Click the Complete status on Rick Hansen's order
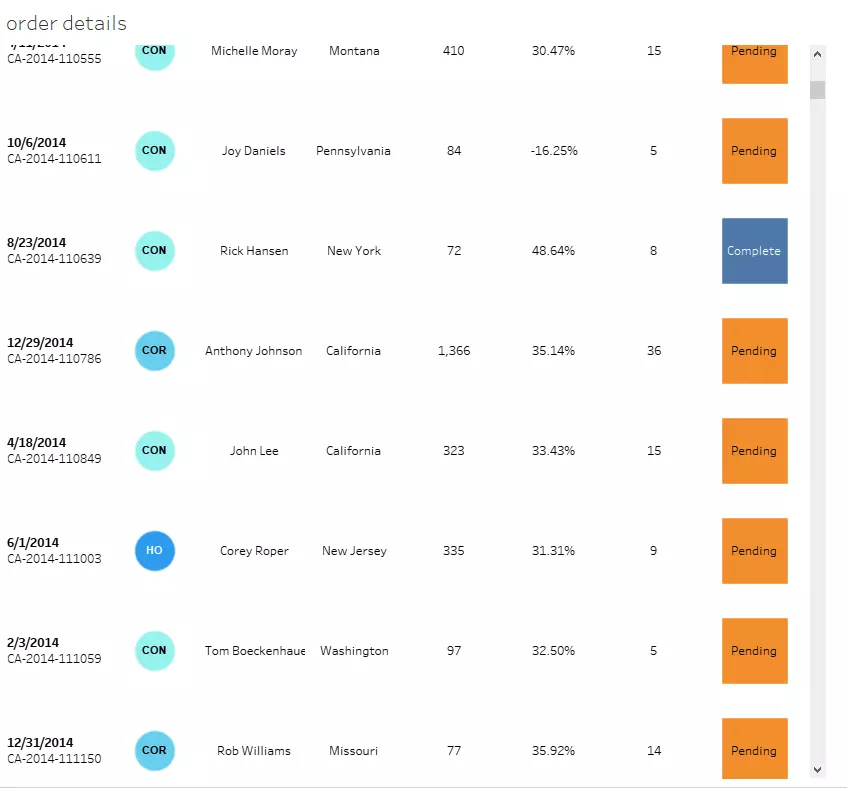Image resolution: width=847 pixels, height=788 pixels. 754,251
